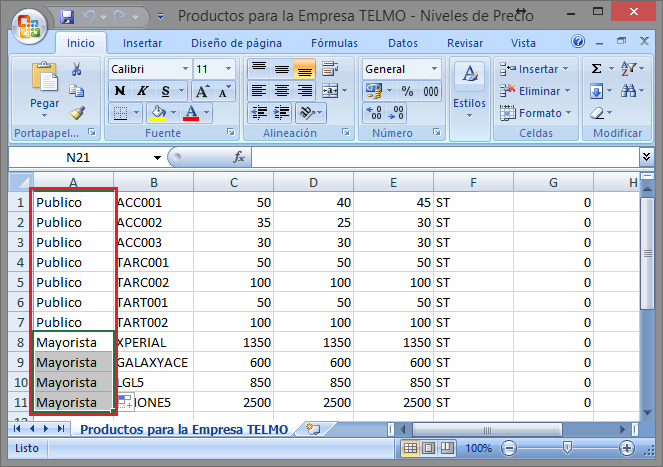Screen dimensions: 663x467
Task: Open the Vista tab
Action: pyautogui.click(x=523, y=43)
